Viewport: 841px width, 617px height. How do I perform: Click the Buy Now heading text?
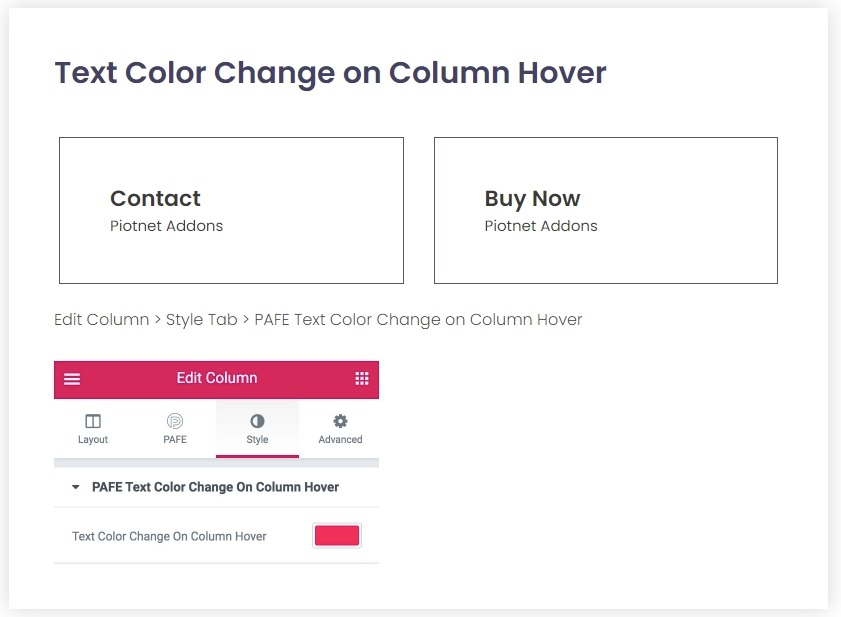tap(532, 198)
